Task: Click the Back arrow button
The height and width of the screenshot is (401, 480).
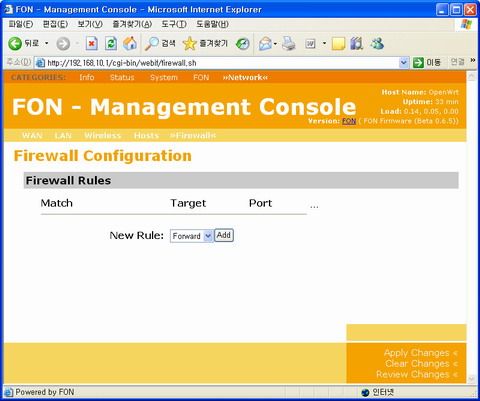Action: [15, 43]
